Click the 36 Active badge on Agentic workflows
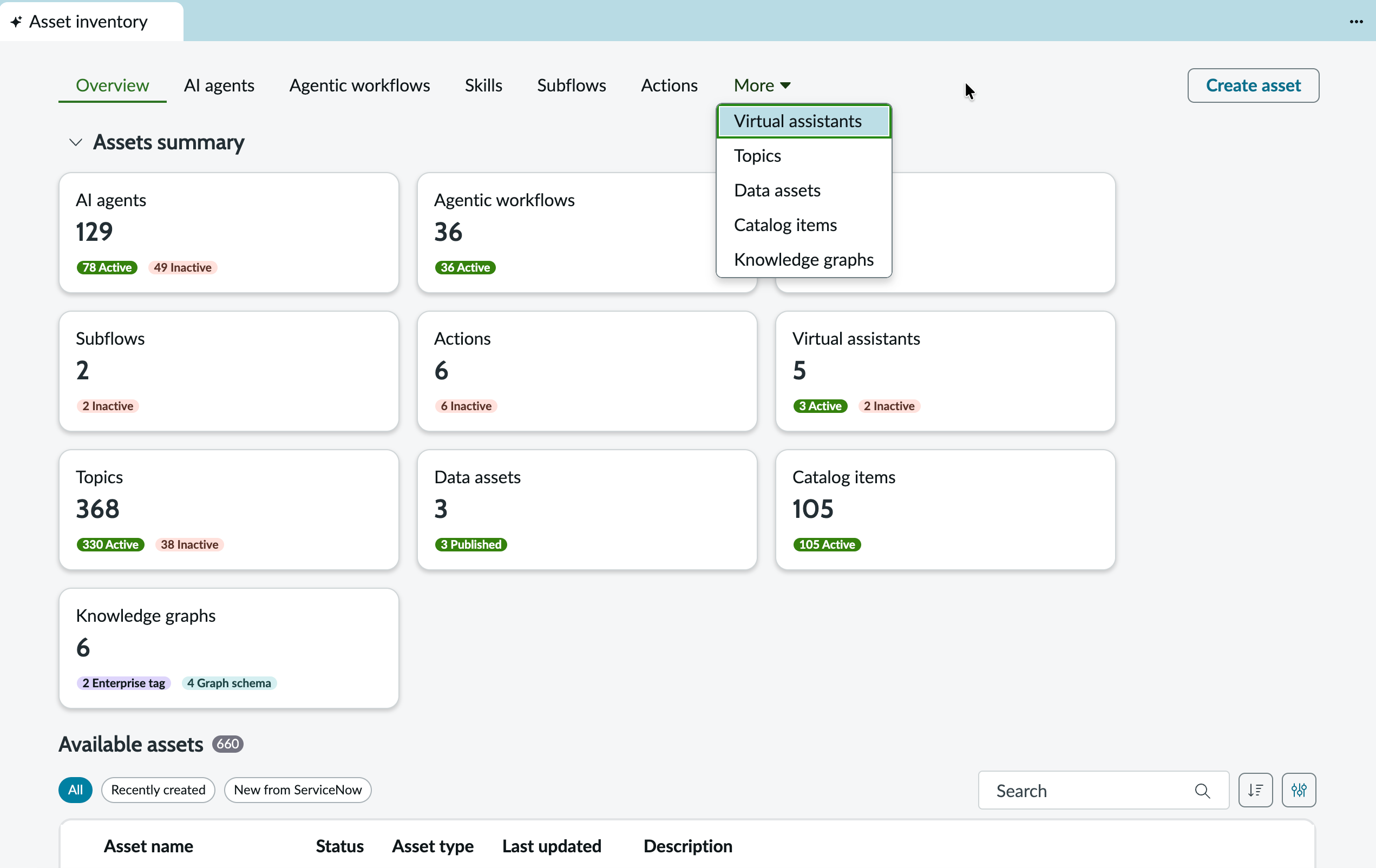The image size is (1376, 868). 465,267
